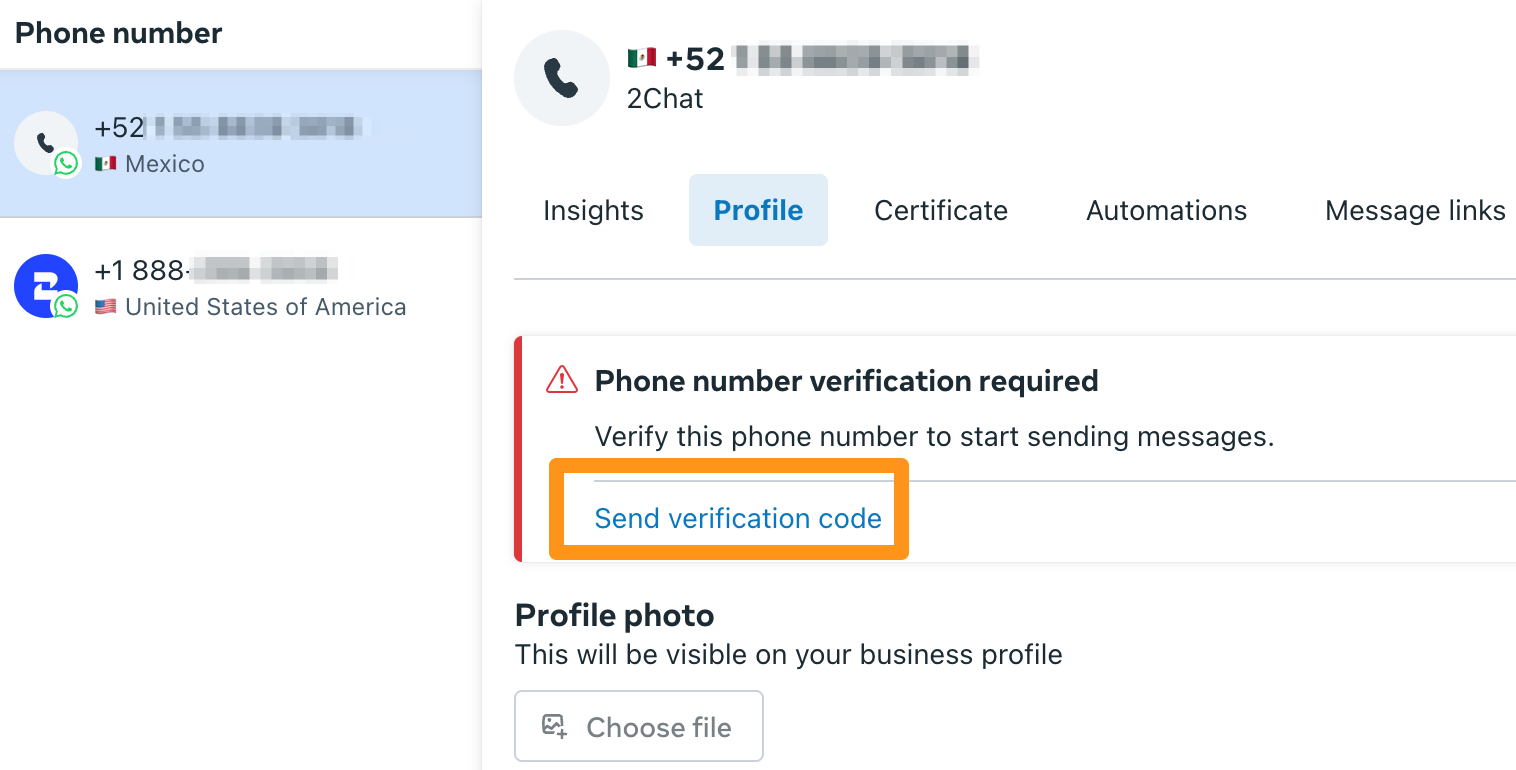Click the Send verification code link

click(x=738, y=518)
